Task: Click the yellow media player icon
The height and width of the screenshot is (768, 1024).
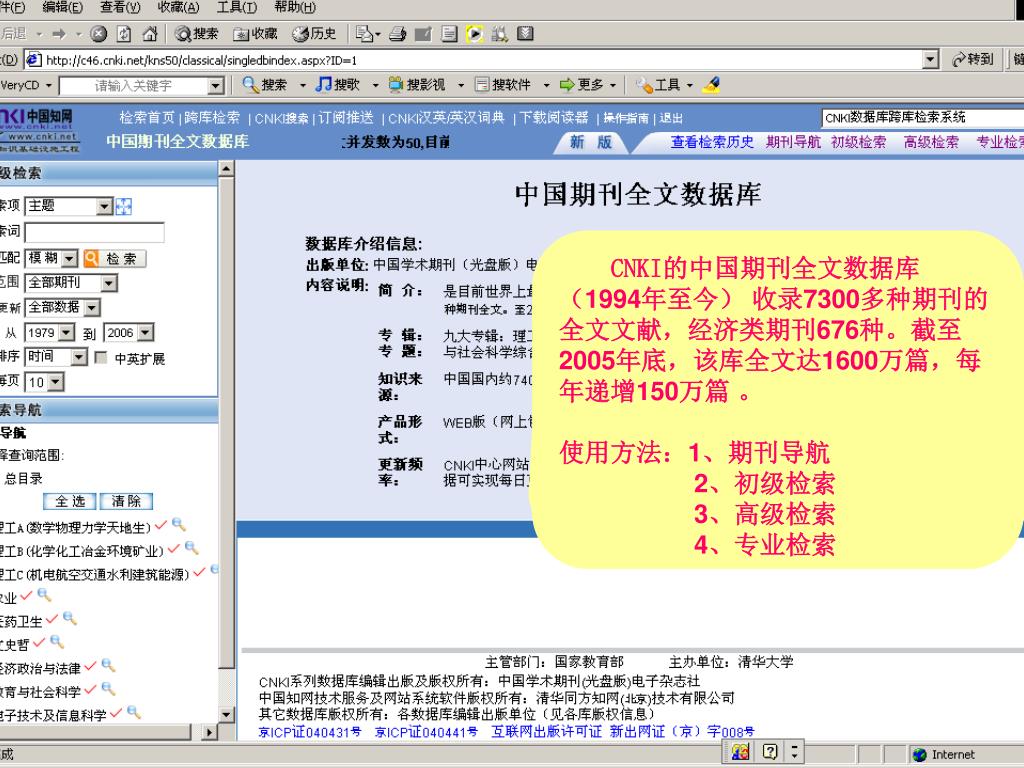Action: pyautogui.click(x=475, y=33)
